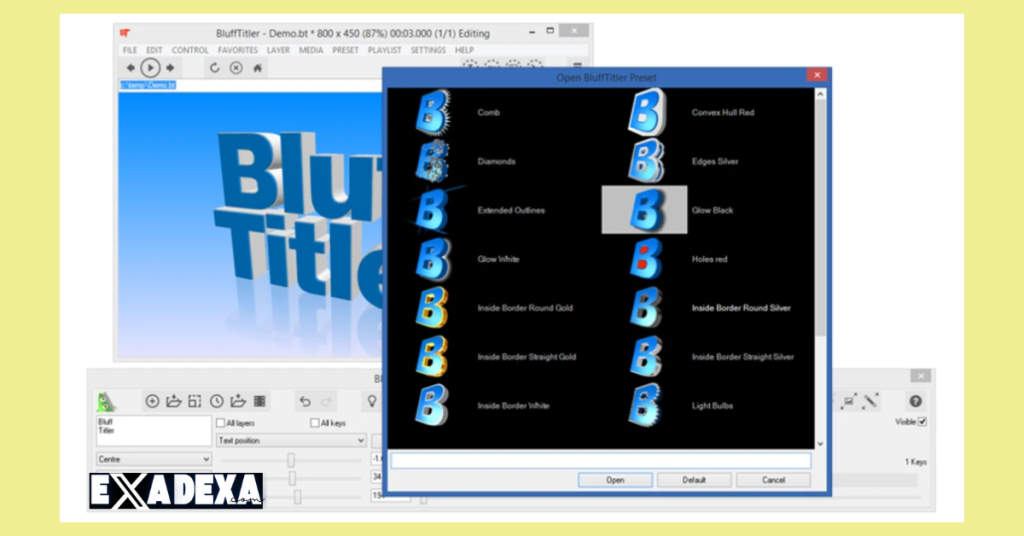
Task: Click the Inside Border Straight Gold label
Action: point(527,357)
